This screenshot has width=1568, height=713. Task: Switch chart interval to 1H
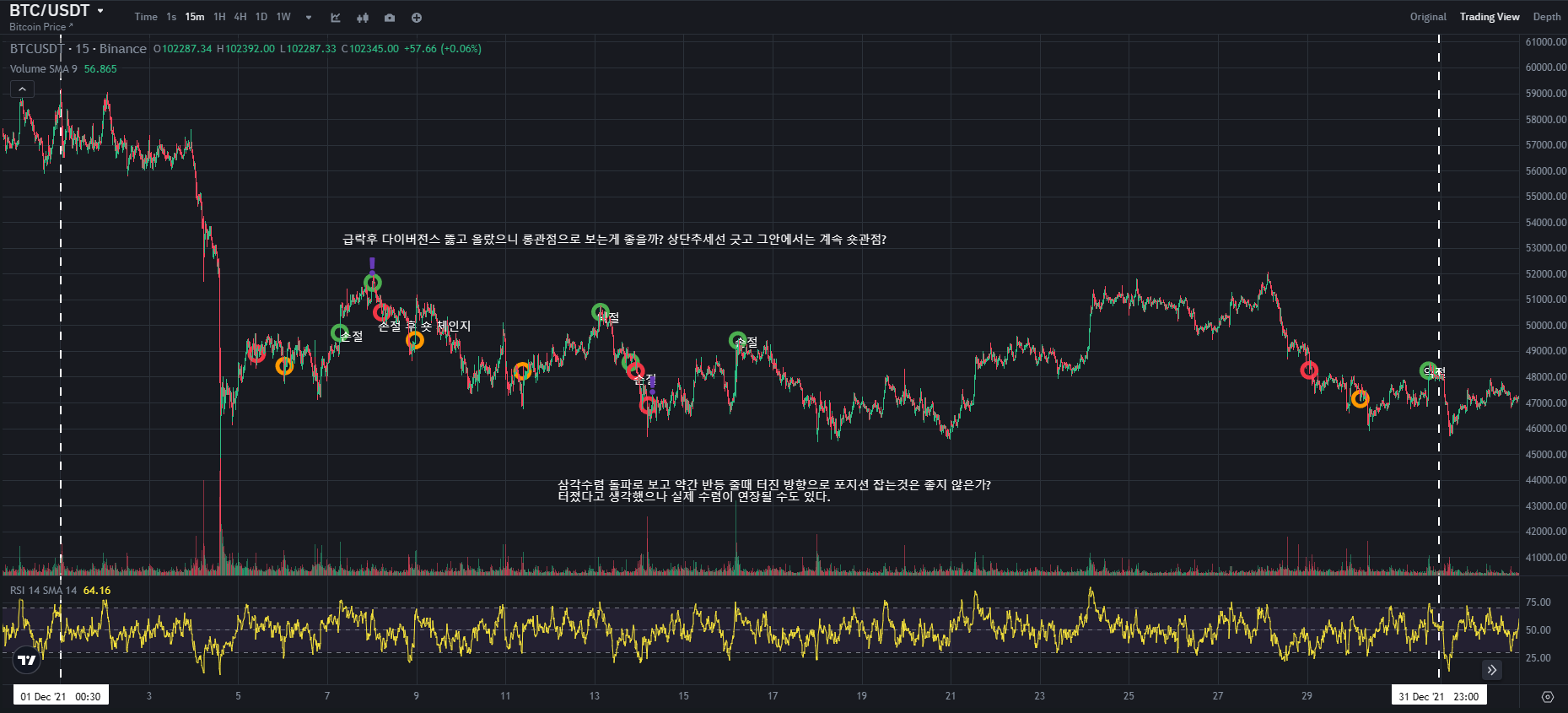[219, 17]
